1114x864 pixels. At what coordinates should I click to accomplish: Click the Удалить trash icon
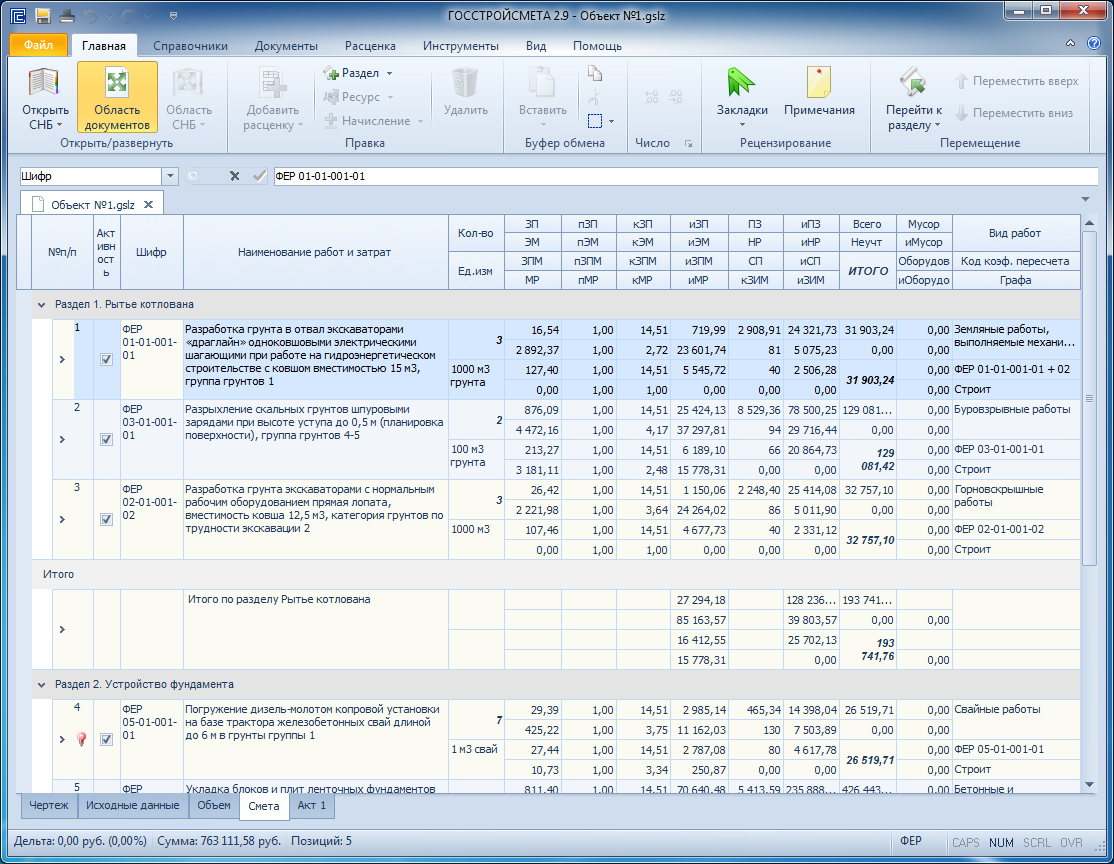click(x=465, y=82)
